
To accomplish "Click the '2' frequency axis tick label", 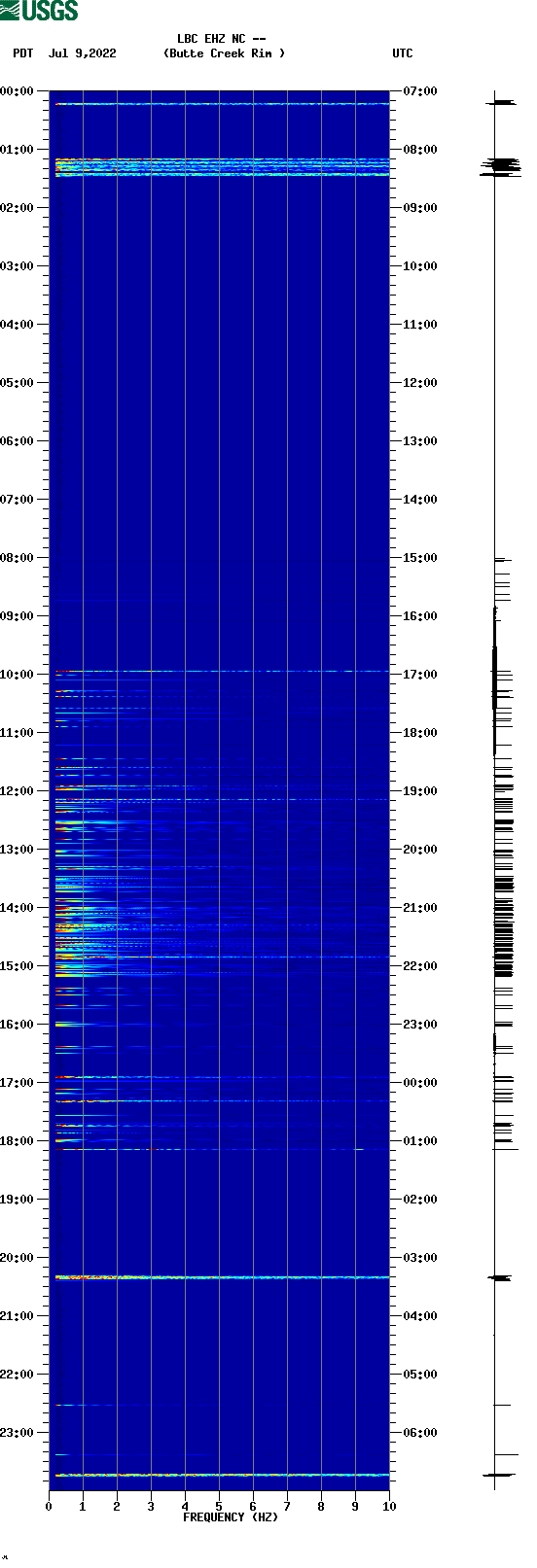I will point(117,1507).
